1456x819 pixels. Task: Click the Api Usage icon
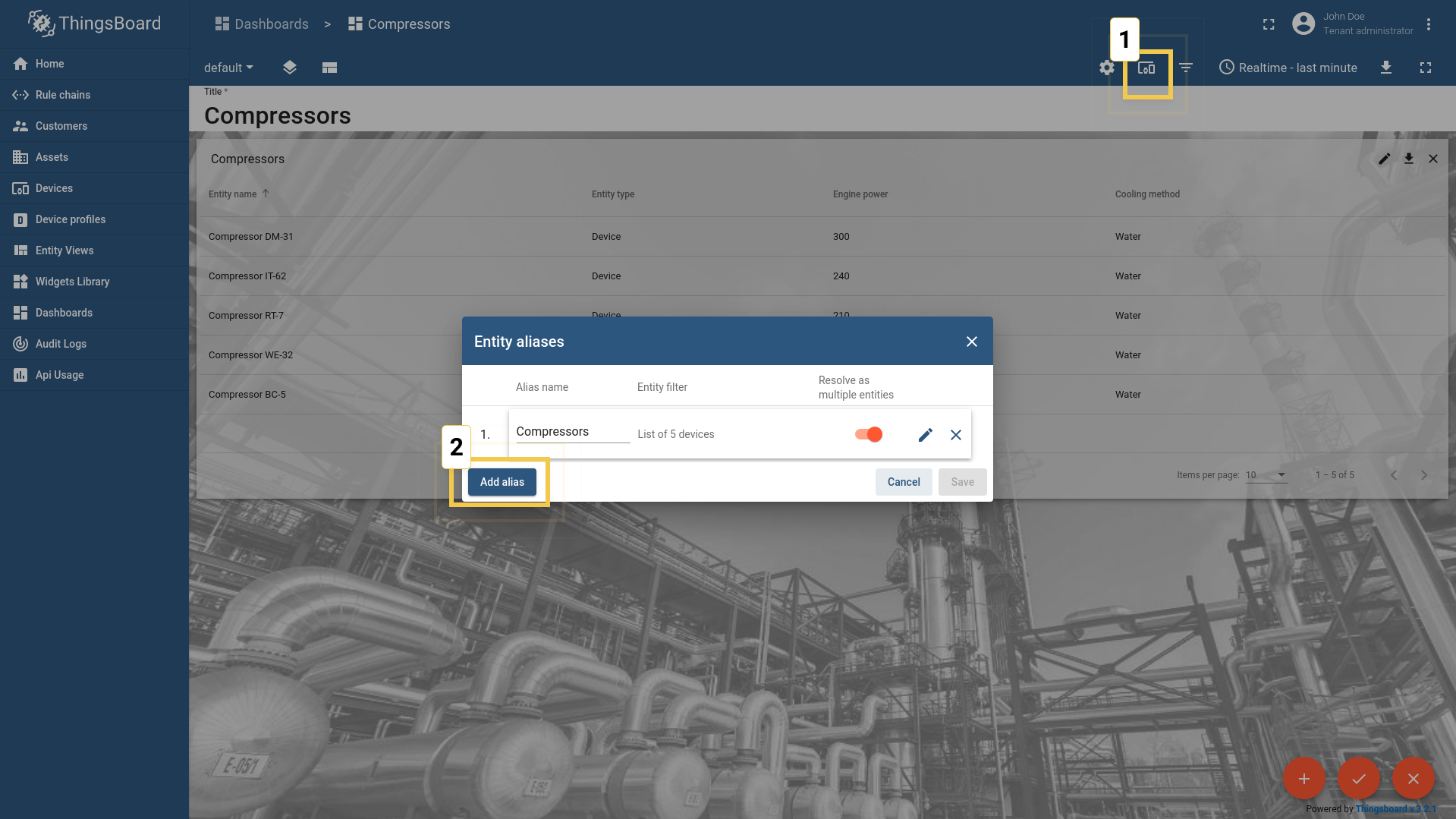(20, 375)
